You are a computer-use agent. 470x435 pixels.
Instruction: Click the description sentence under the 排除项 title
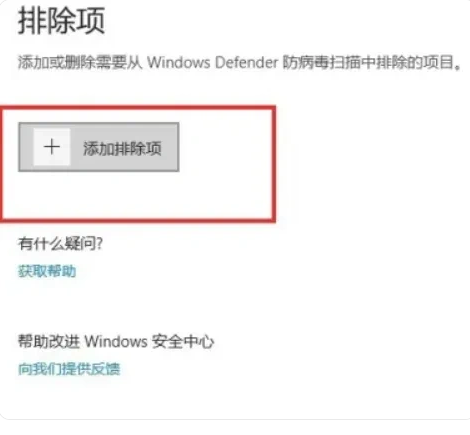[x=240, y=62]
